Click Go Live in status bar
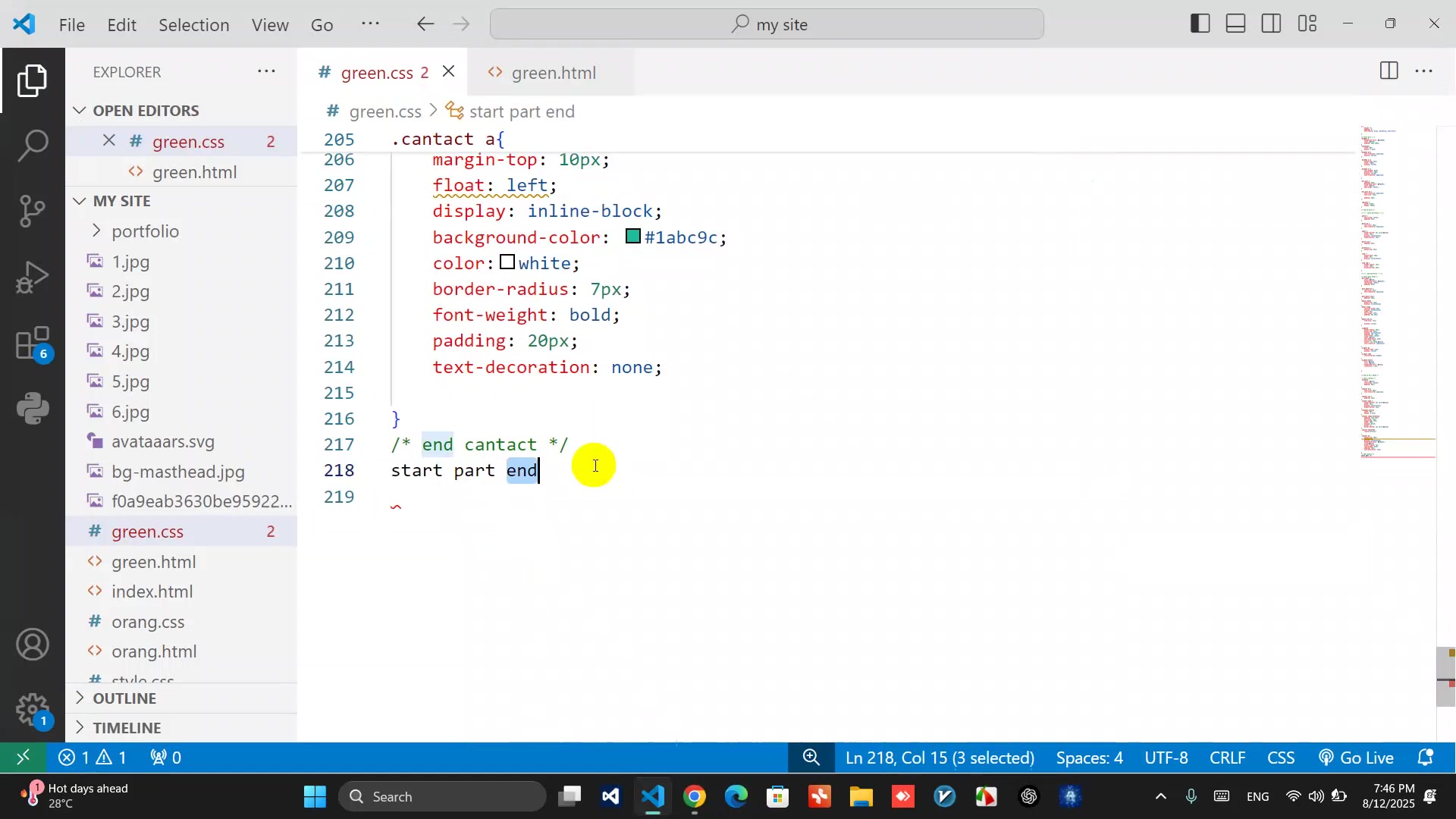Viewport: 1456px width, 819px height. [x=1356, y=758]
